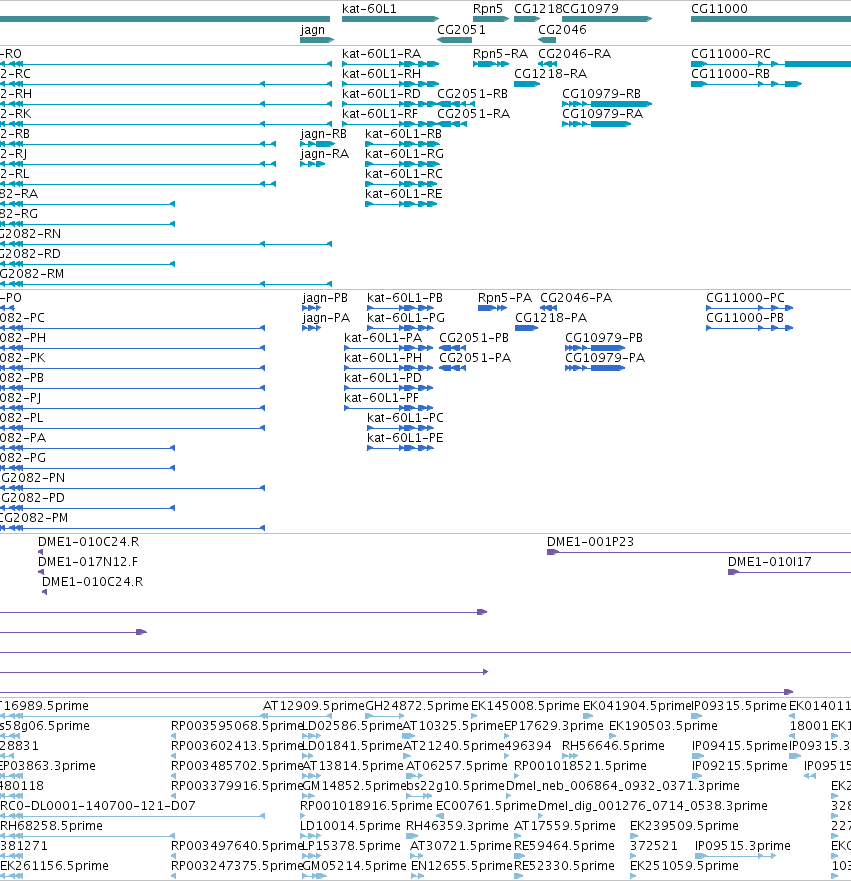Image resolution: width=851 pixels, height=881 pixels.
Task: Click EST RC0-DL0001-140700-121-D07
Action: (98, 805)
